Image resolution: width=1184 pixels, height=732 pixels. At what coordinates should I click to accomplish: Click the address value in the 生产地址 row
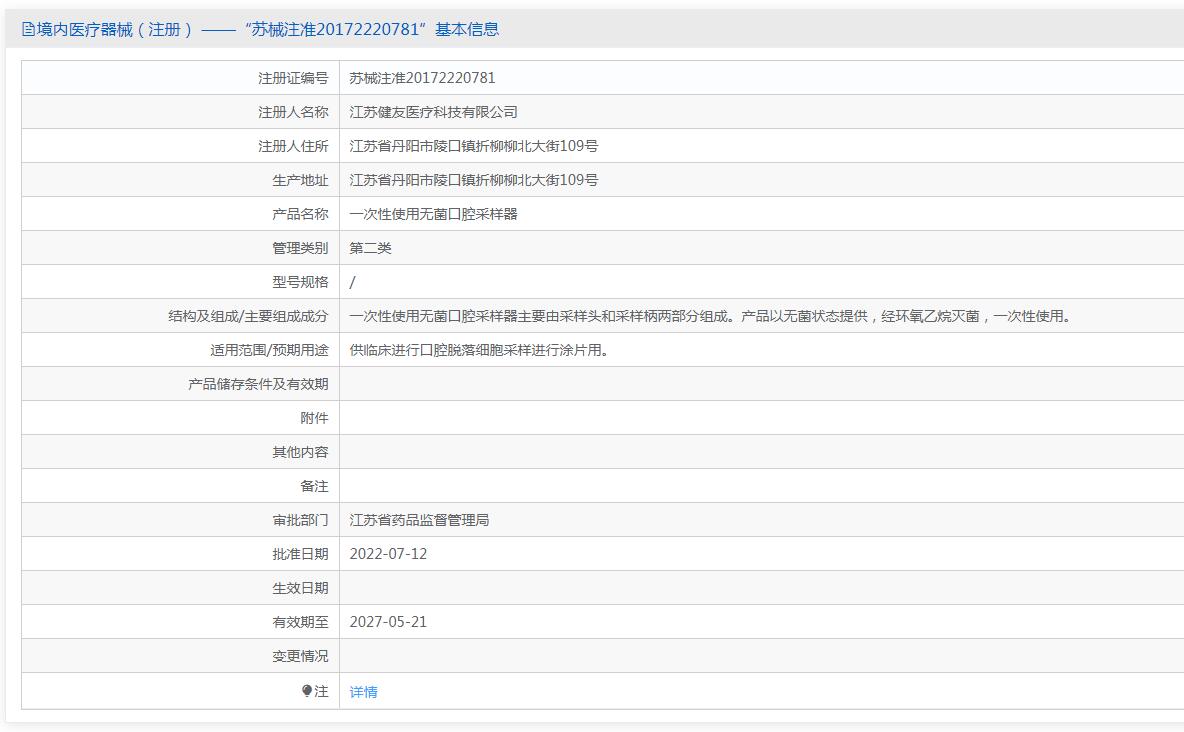(473, 180)
